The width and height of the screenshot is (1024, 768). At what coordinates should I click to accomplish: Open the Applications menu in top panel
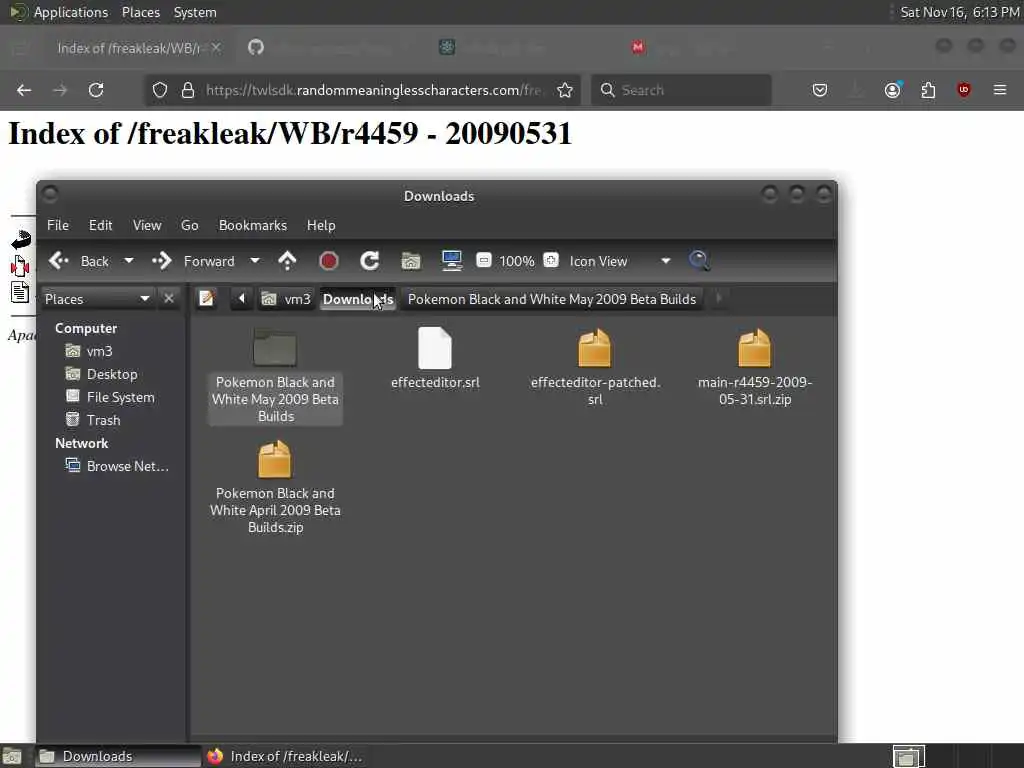point(59,12)
